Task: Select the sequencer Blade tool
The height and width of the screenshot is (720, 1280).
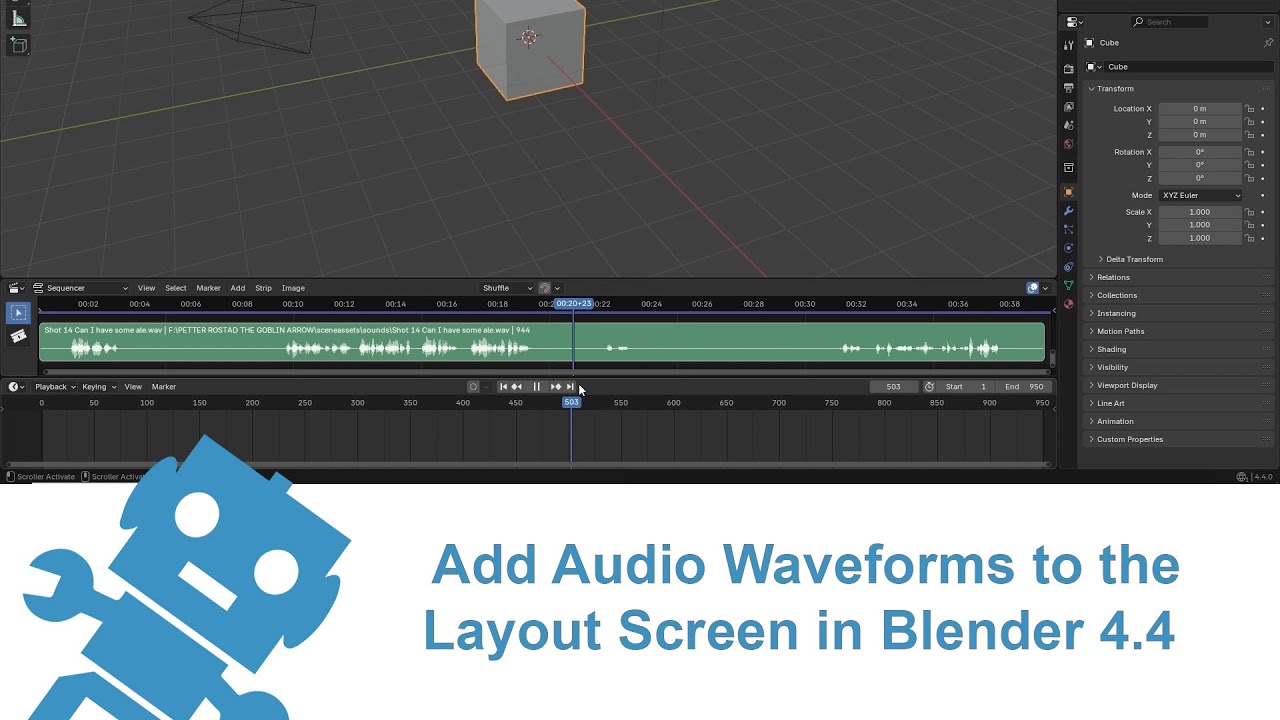Action: pos(18,337)
